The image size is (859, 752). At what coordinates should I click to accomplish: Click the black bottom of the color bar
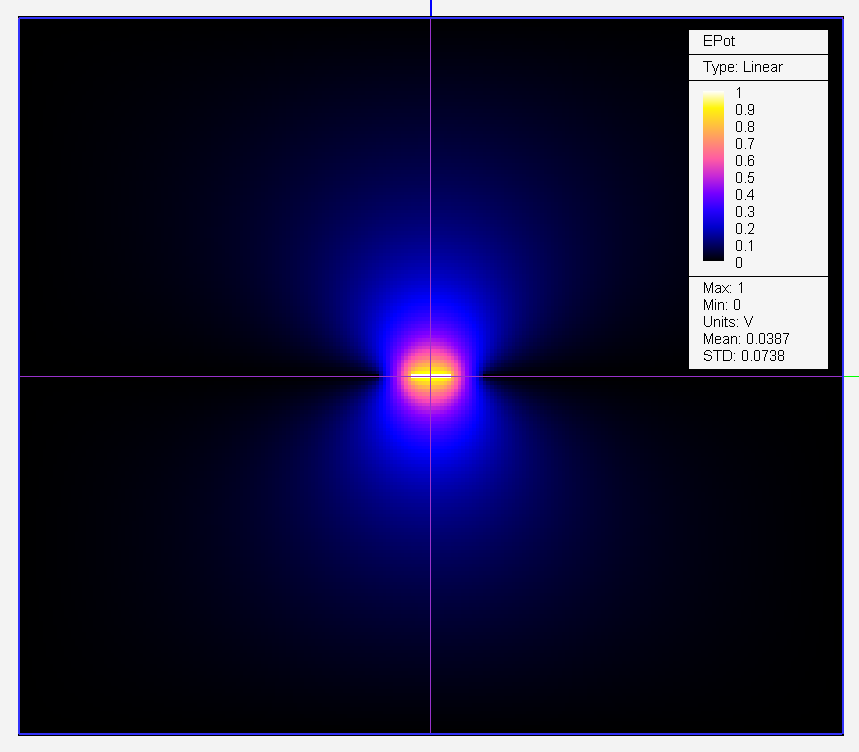coord(713,257)
